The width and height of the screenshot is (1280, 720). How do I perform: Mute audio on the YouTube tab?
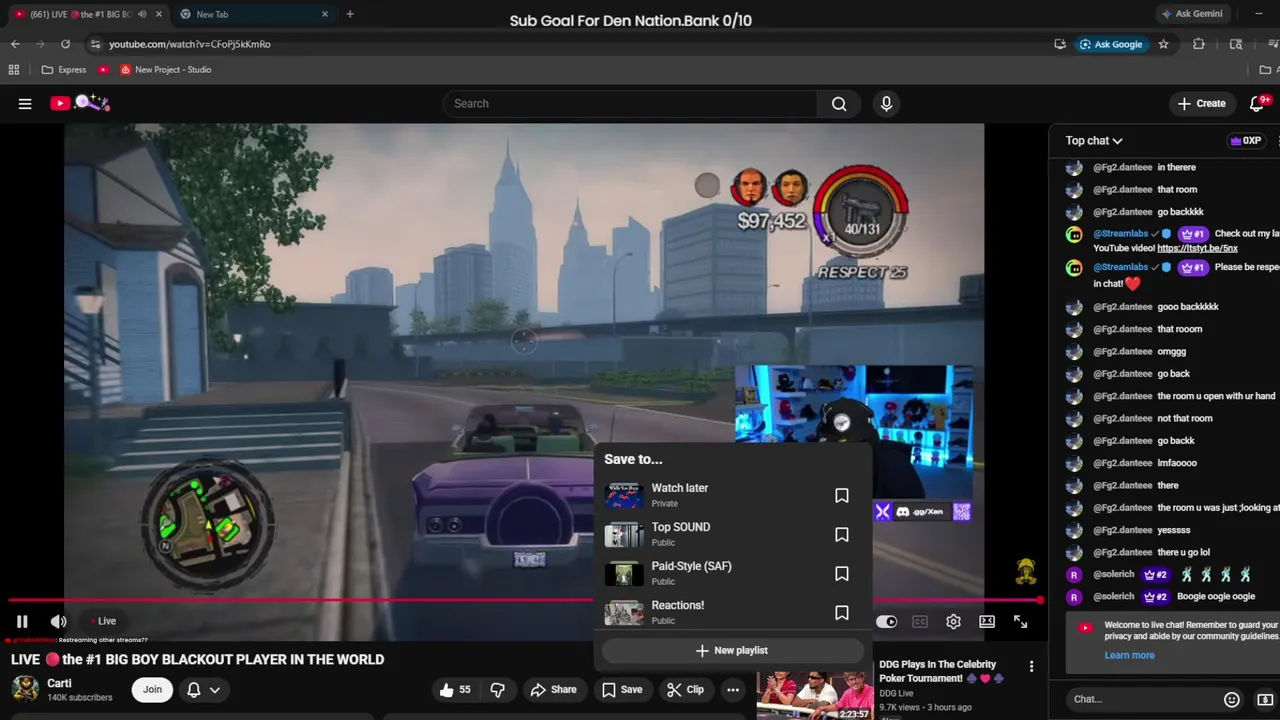click(141, 14)
